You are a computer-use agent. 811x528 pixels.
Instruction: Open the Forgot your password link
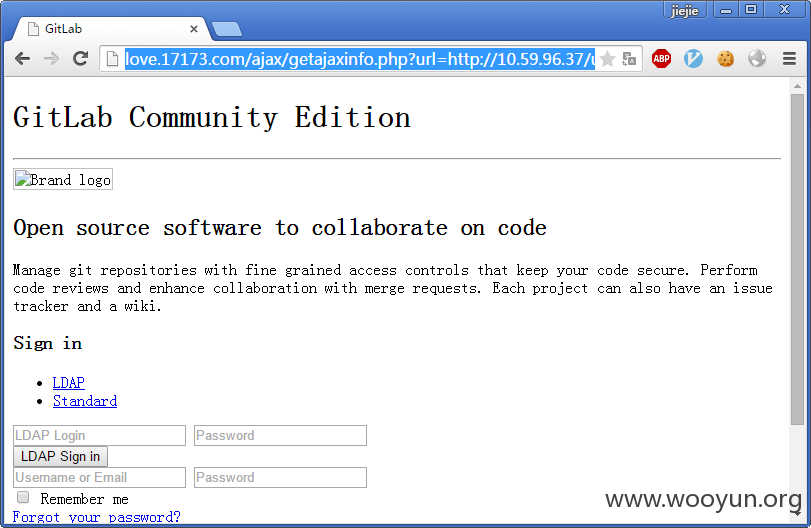coord(96,517)
